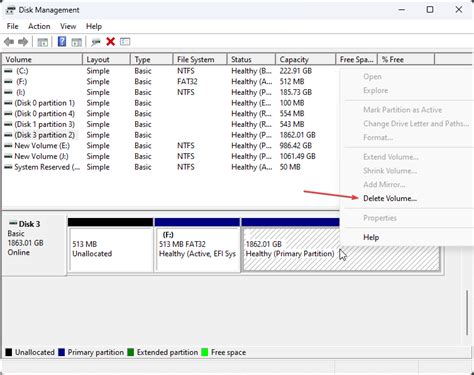Viewport: 474px width, 375px height.
Task: Select greyed Properties context menu entry
Action: [380, 218]
